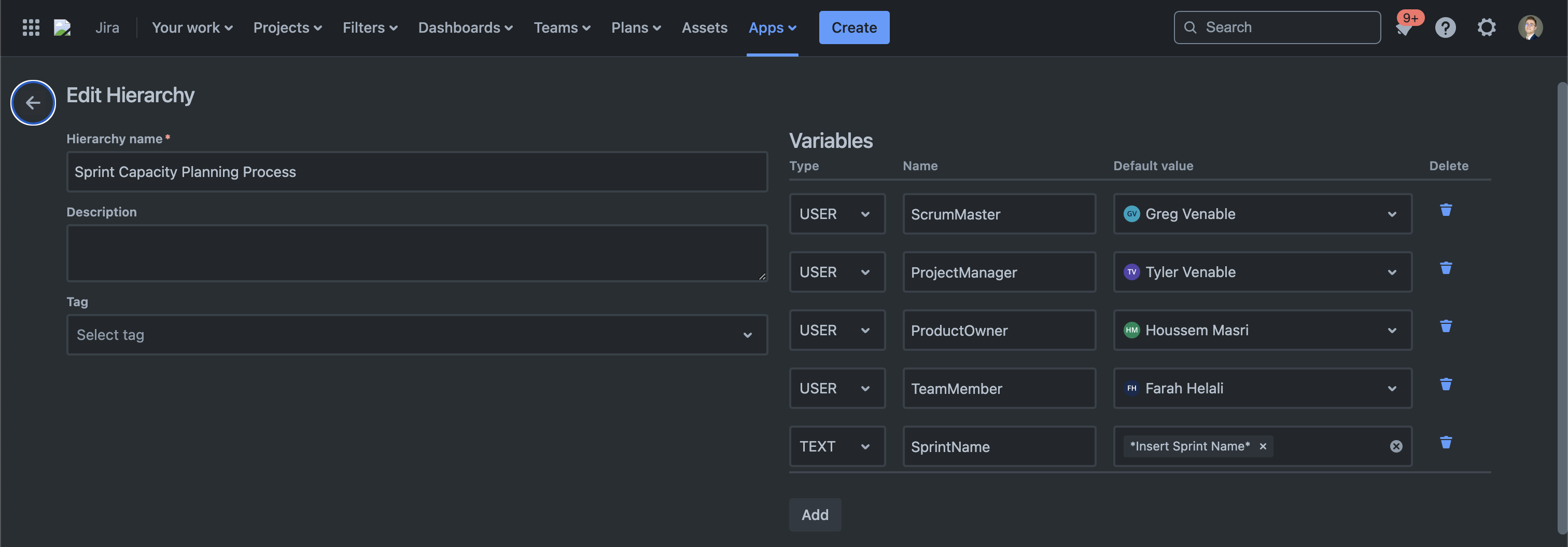This screenshot has width=1568, height=547.
Task: Open the user profile avatar
Action: (1530, 28)
